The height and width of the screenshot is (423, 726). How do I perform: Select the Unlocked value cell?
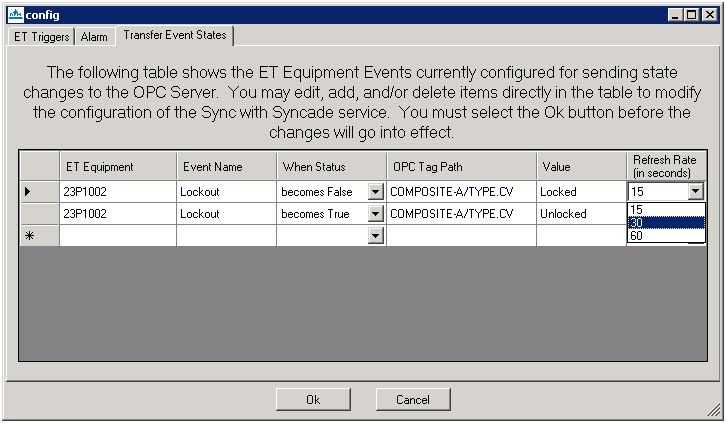pyautogui.click(x=582, y=214)
